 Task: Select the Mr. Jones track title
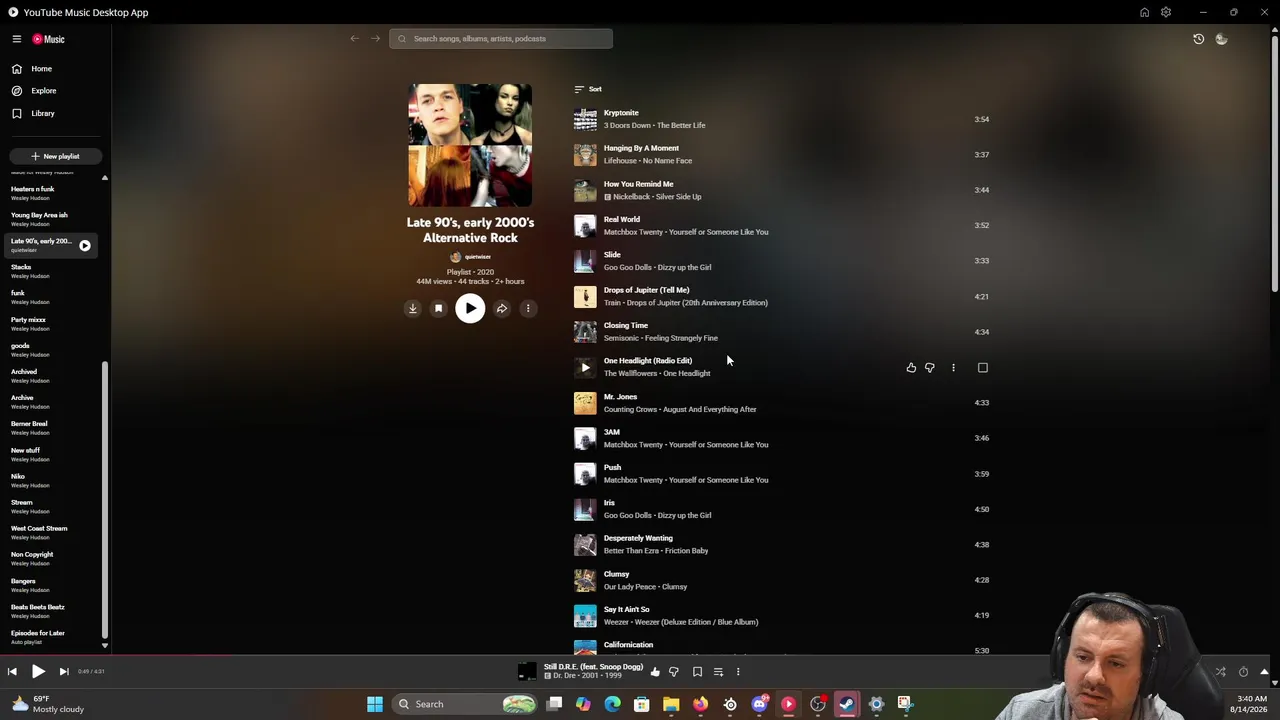pos(620,397)
